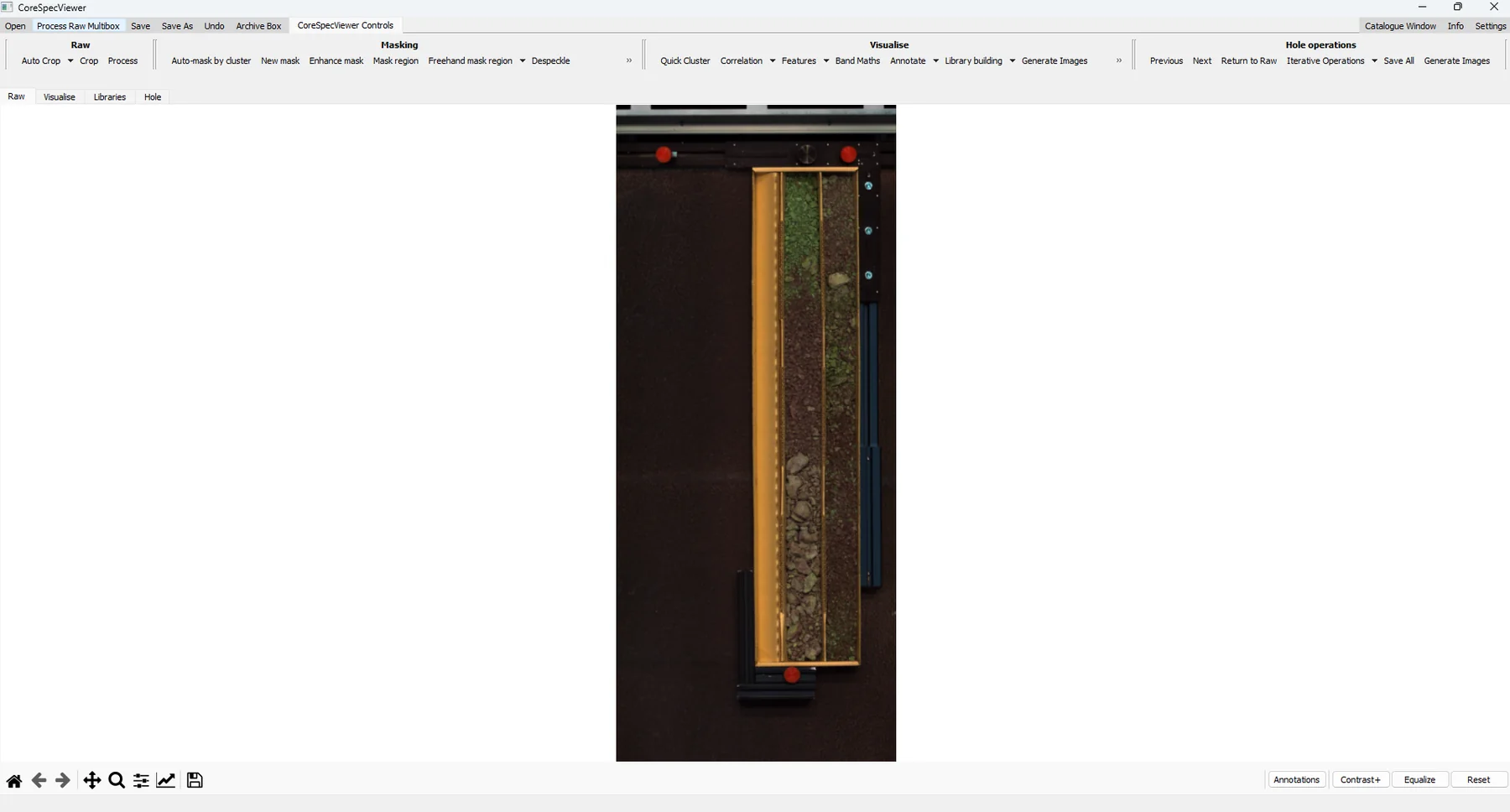Open the Configure subplots sliders icon
The width and height of the screenshot is (1510, 812).
click(x=141, y=781)
